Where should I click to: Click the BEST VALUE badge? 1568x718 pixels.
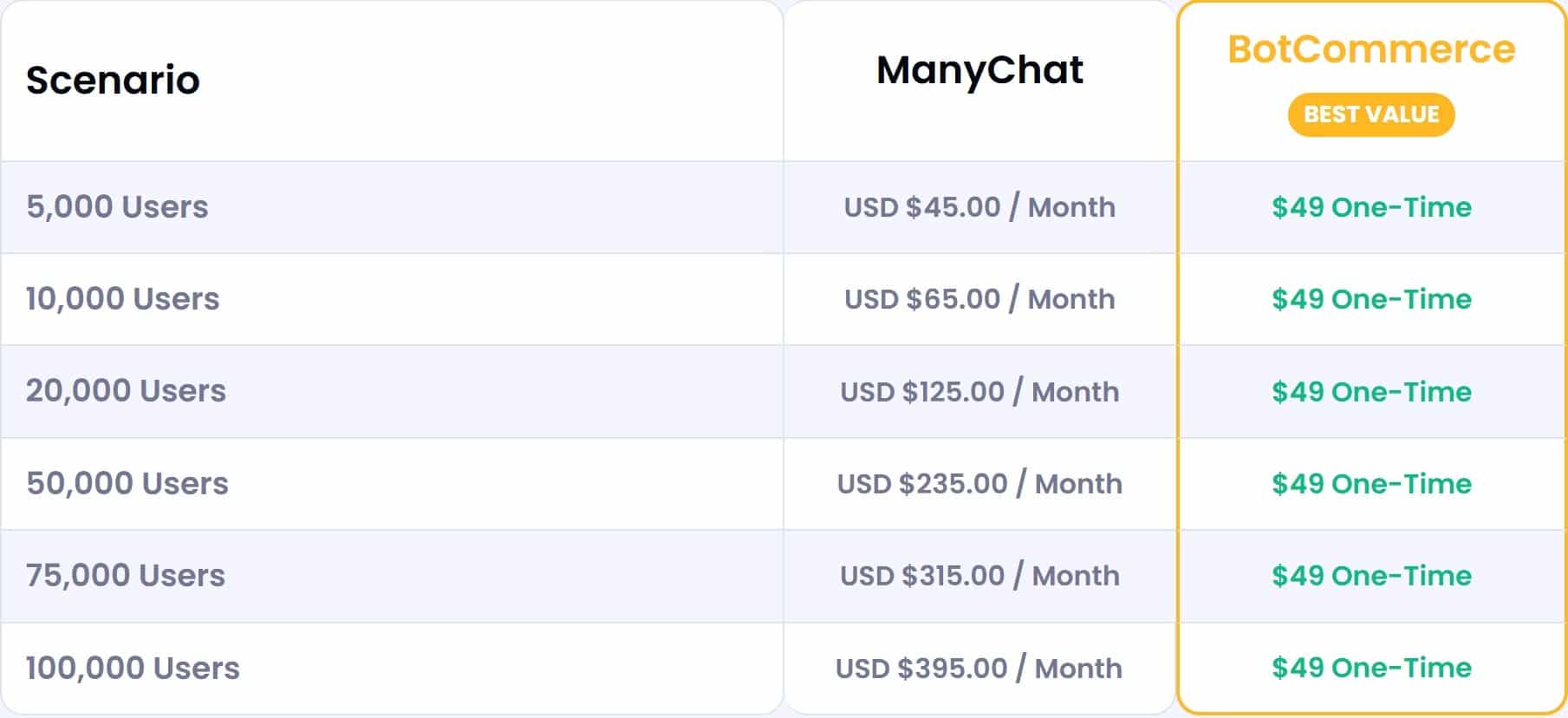1370,114
